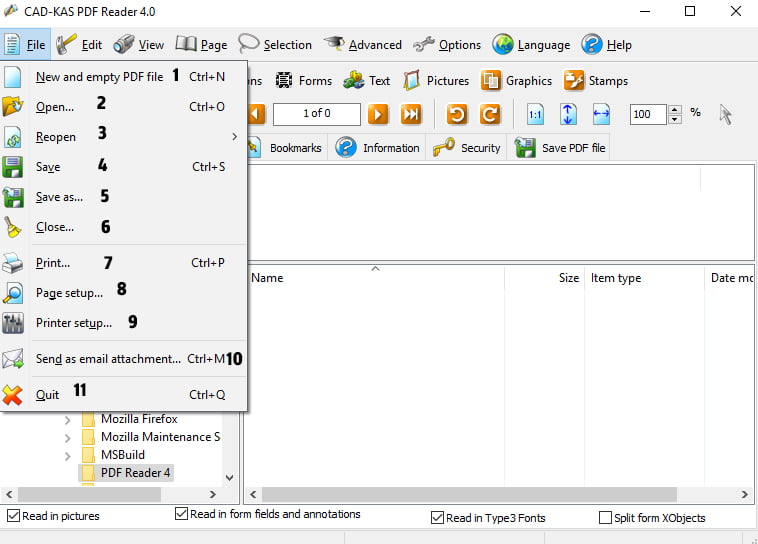Choose Page setup... menu entry
Image resolution: width=758 pixels, height=544 pixels.
tap(124, 293)
